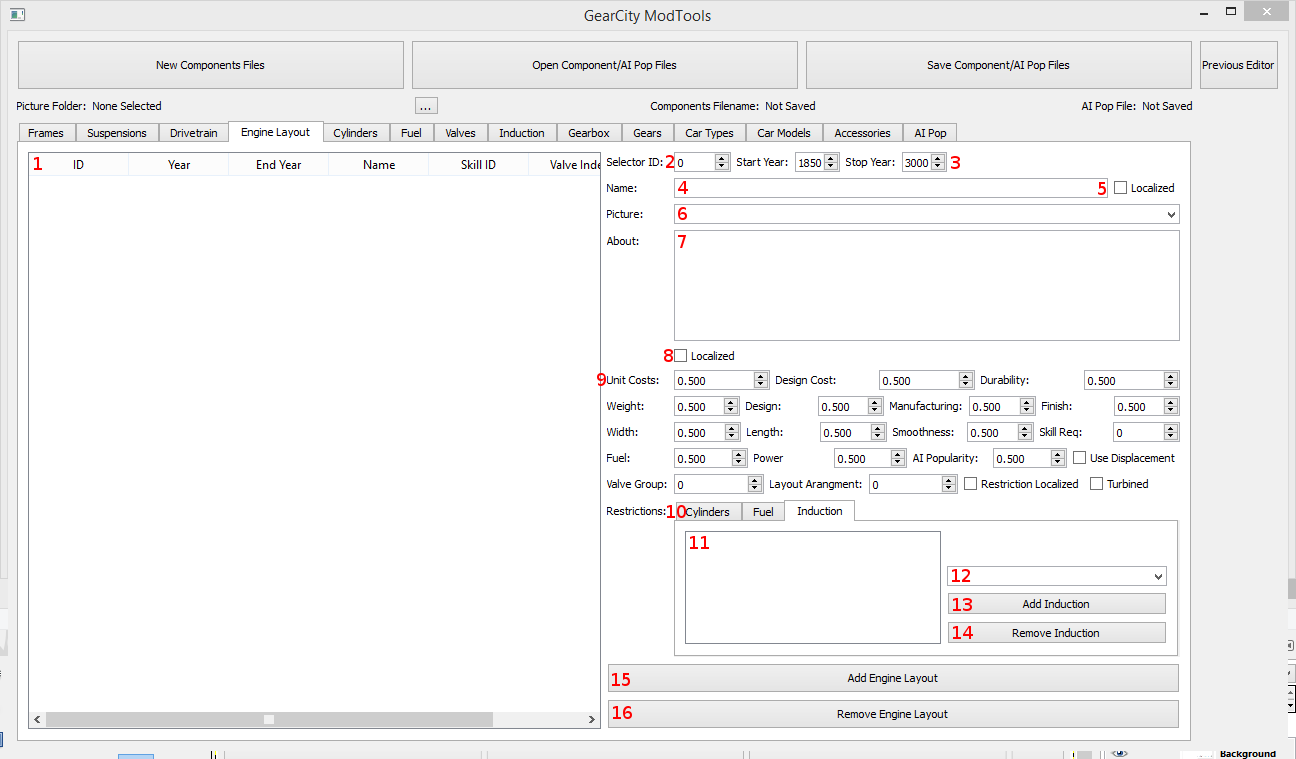Click the Add Engine Layout button
The width and height of the screenshot is (1296, 759).
pyautogui.click(x=892, y=678)
